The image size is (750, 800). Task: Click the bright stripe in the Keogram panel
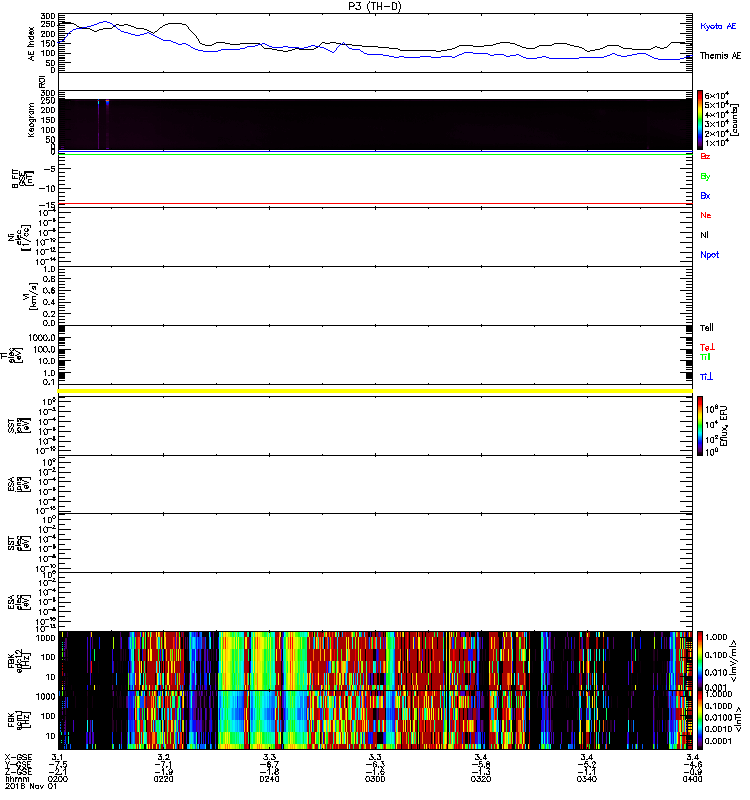[100, 120]
